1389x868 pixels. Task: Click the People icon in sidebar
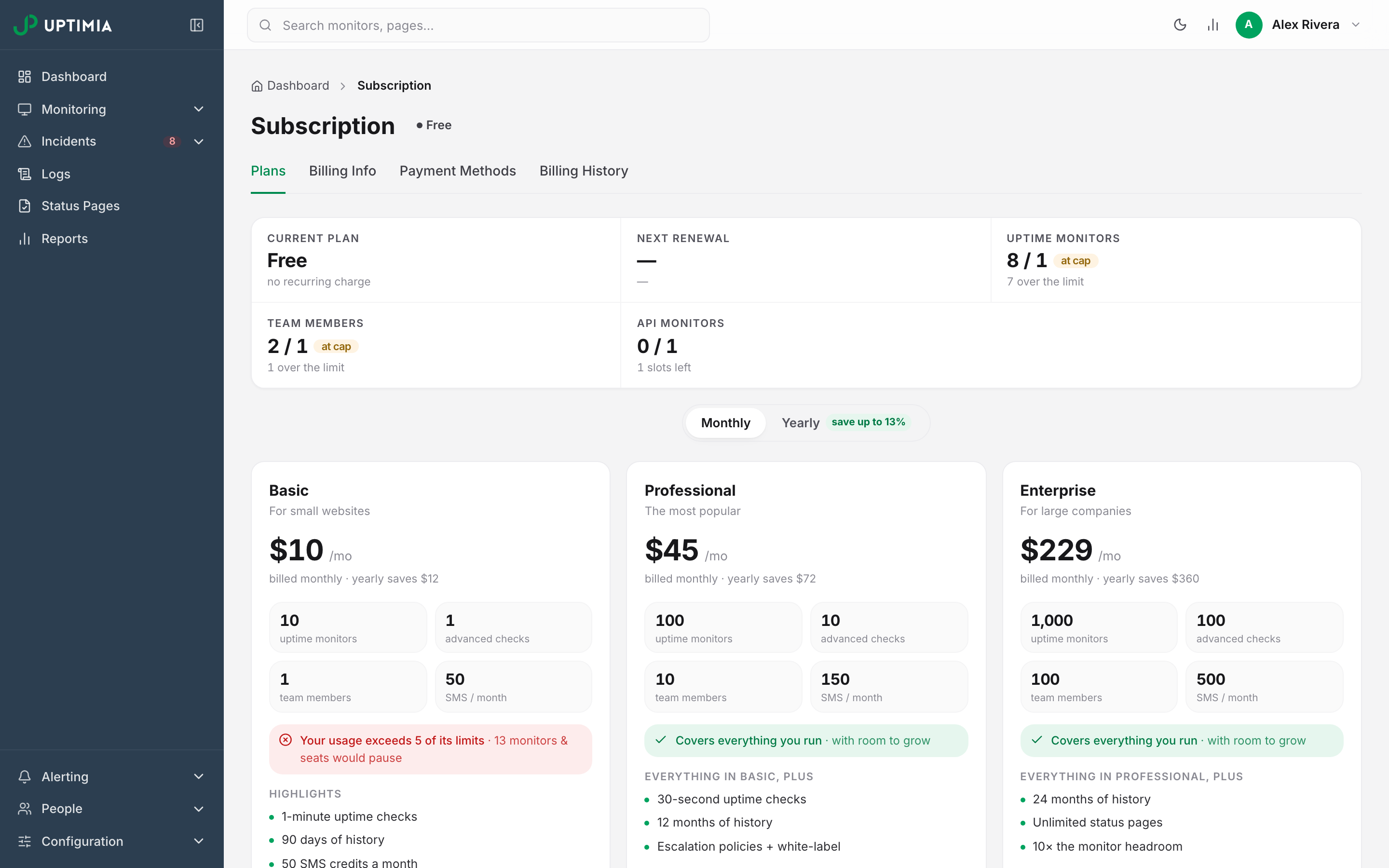[24, 809]
